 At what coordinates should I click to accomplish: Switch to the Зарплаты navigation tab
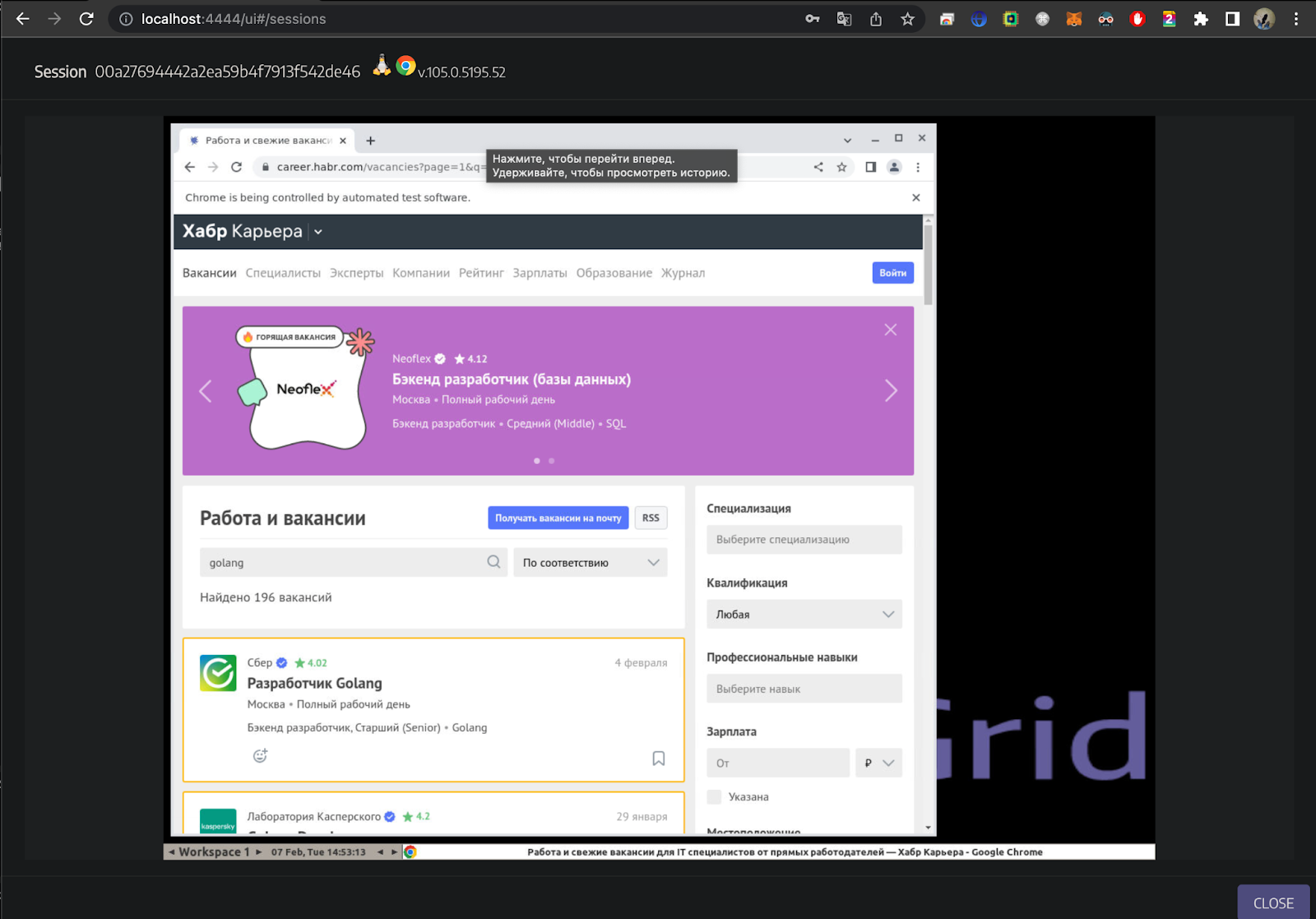pos(540,273)
